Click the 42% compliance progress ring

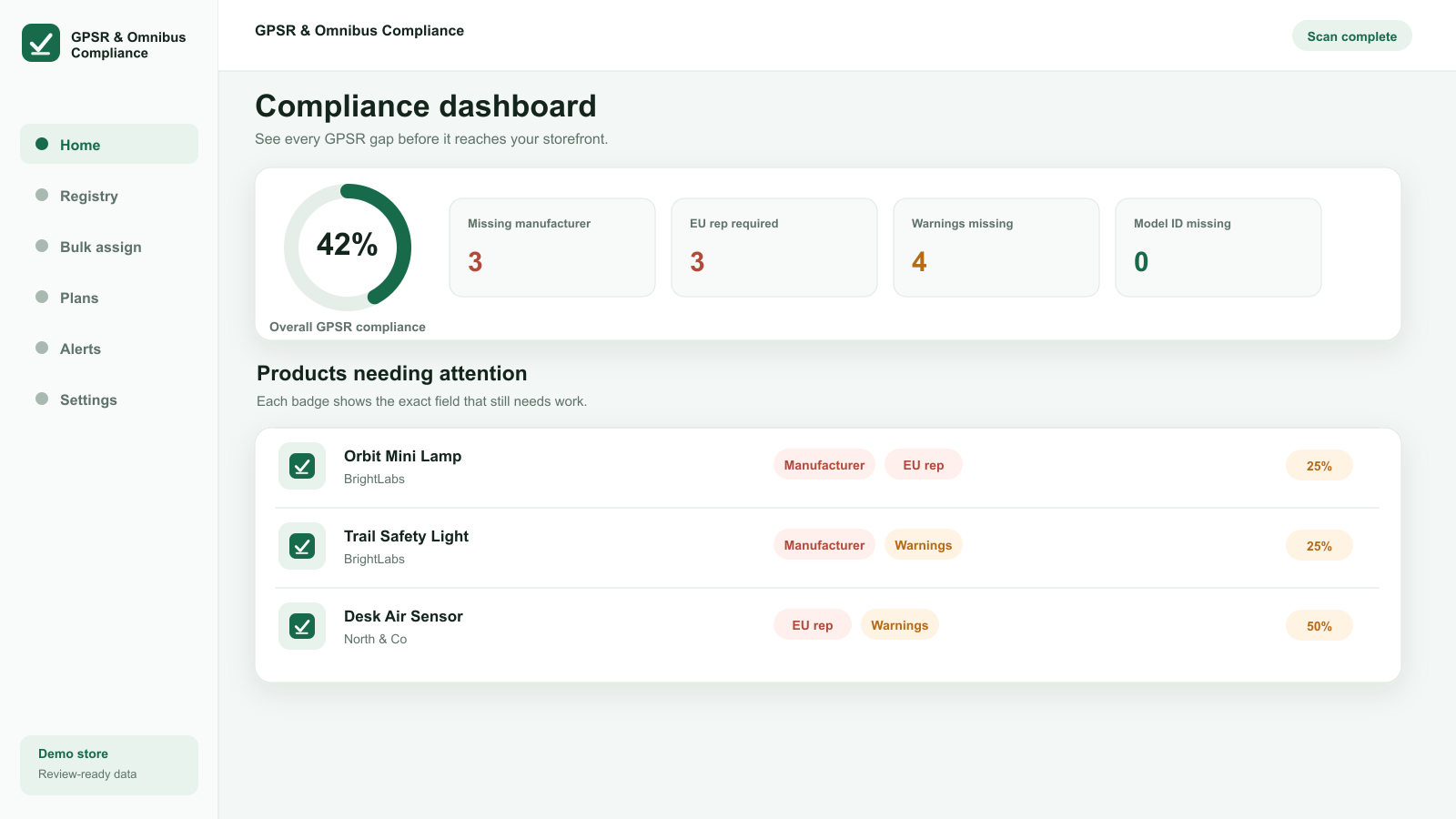tap(348, 248)
